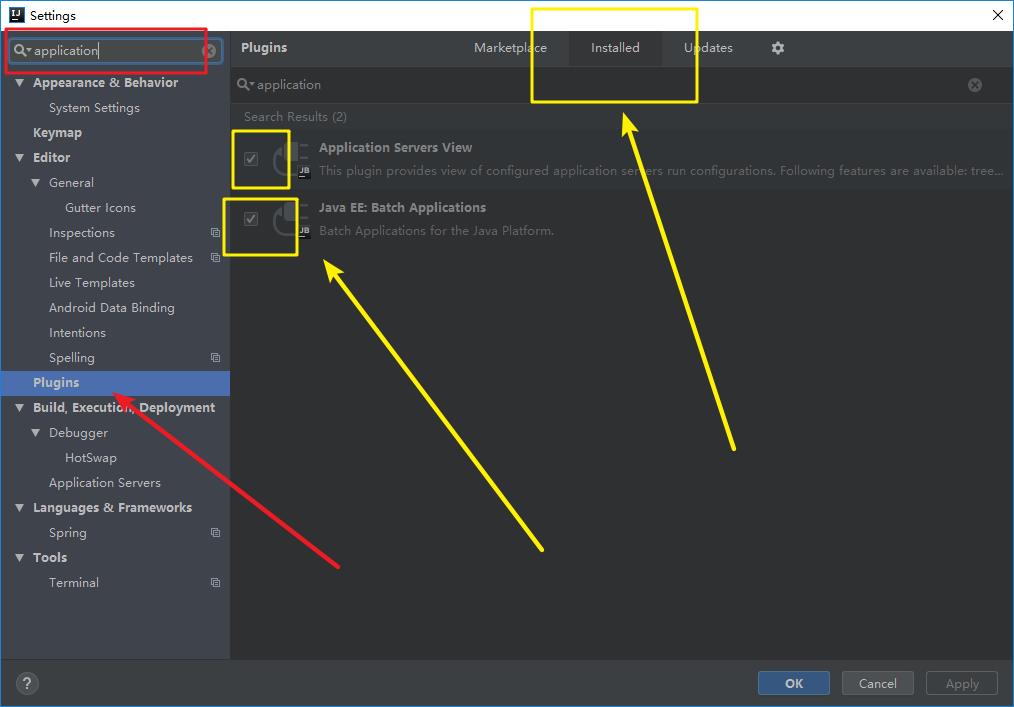Open Android Data Binding settings
Screen dimensions: 1014x707
pyautogui.click(x=112, y=308)
